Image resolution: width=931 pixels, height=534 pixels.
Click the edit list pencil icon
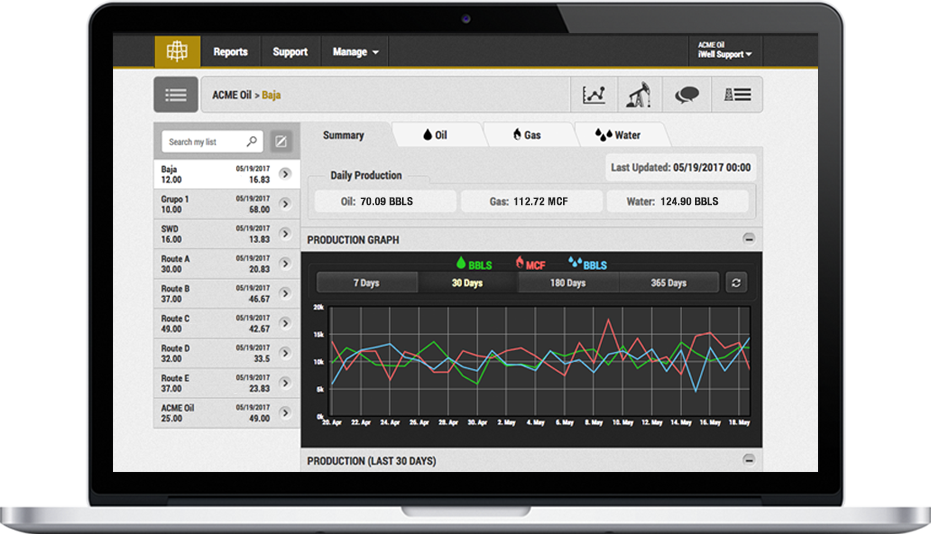coord(282,142)
